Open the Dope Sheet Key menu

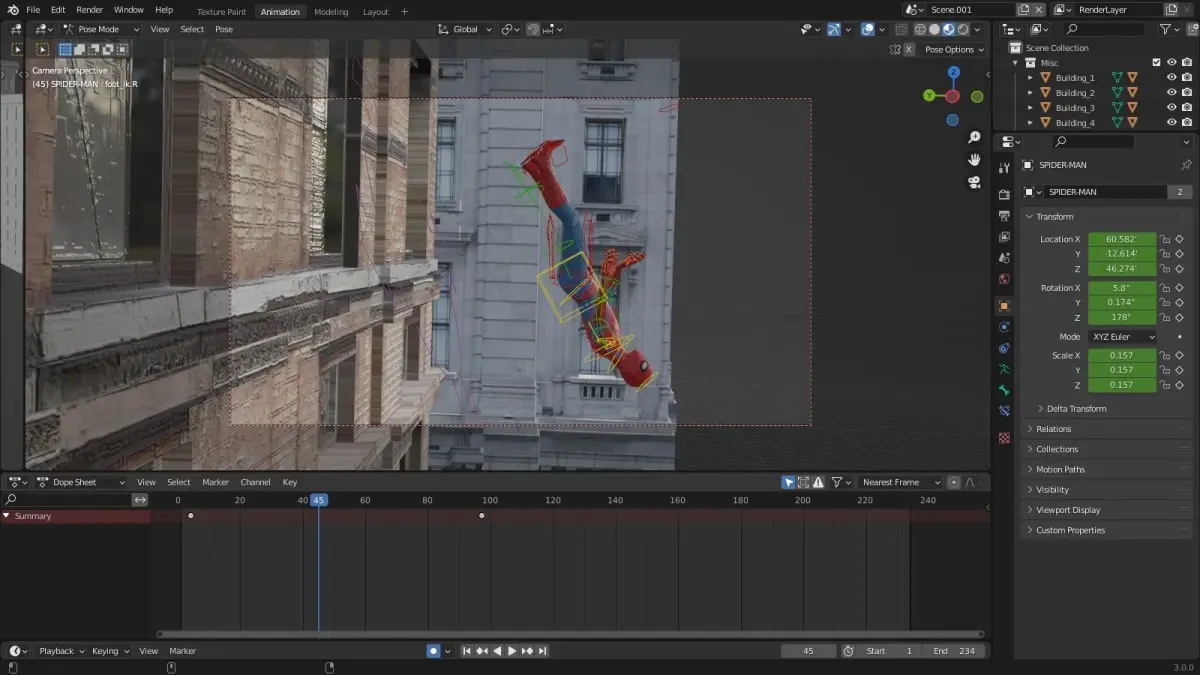click(x=290, y=482)
